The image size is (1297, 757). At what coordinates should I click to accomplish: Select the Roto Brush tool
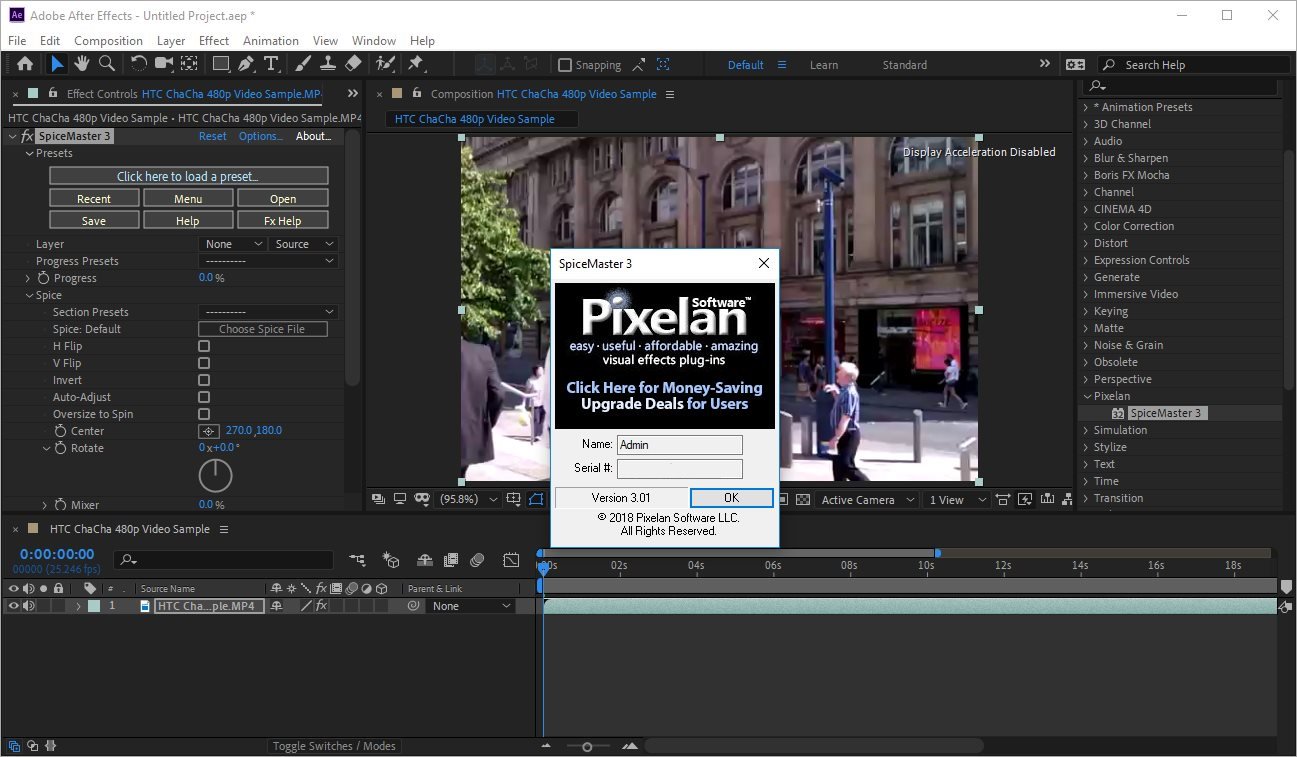(x=385, y=64)
